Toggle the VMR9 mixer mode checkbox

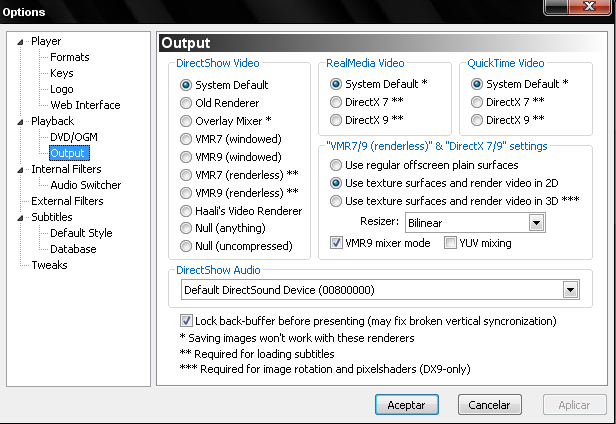click(x=337, y=242)
